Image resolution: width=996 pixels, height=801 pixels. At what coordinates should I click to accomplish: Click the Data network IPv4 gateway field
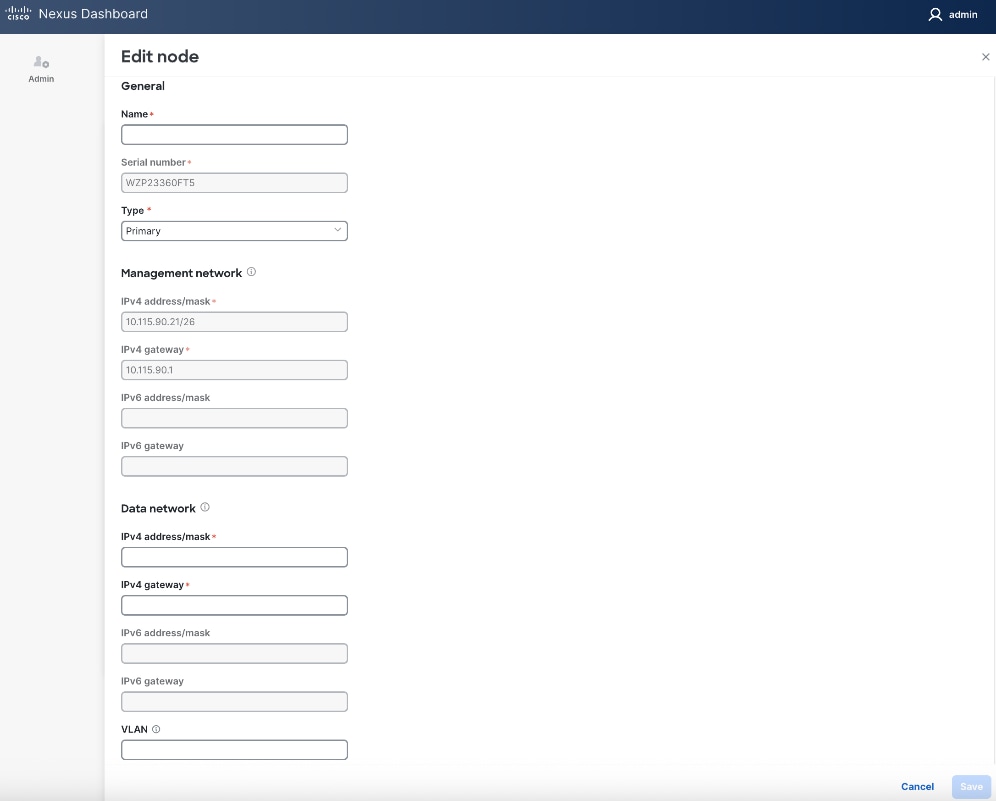(234, 605)
